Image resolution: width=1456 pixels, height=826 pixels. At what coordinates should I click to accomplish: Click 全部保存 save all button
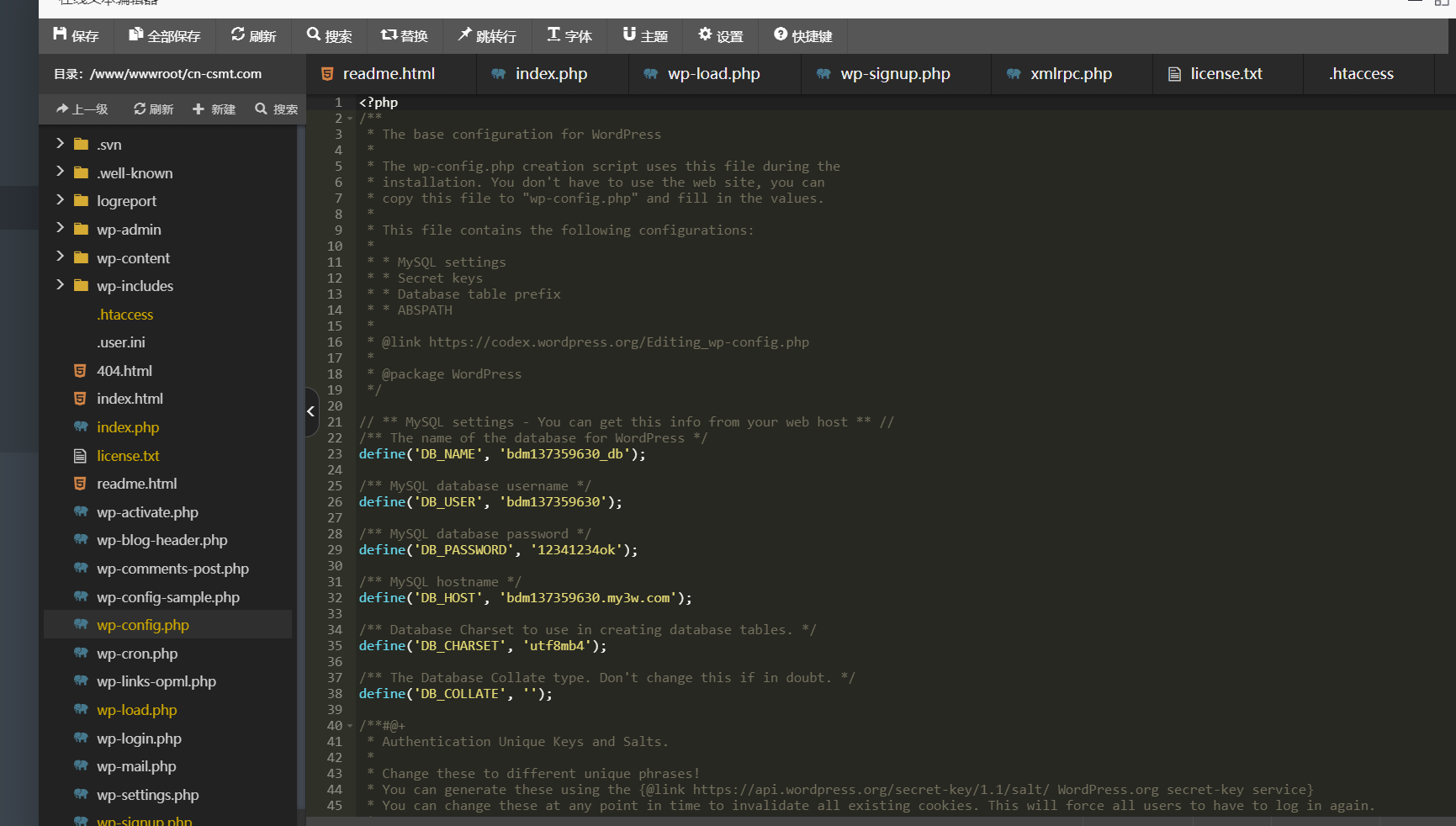coord(164,35)
